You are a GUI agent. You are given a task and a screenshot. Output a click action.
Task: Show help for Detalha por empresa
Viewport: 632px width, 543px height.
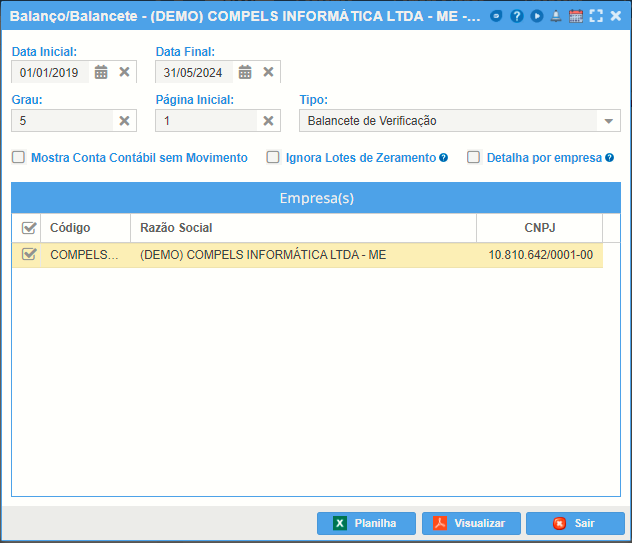pyautogui.click(x=609, y=158)
